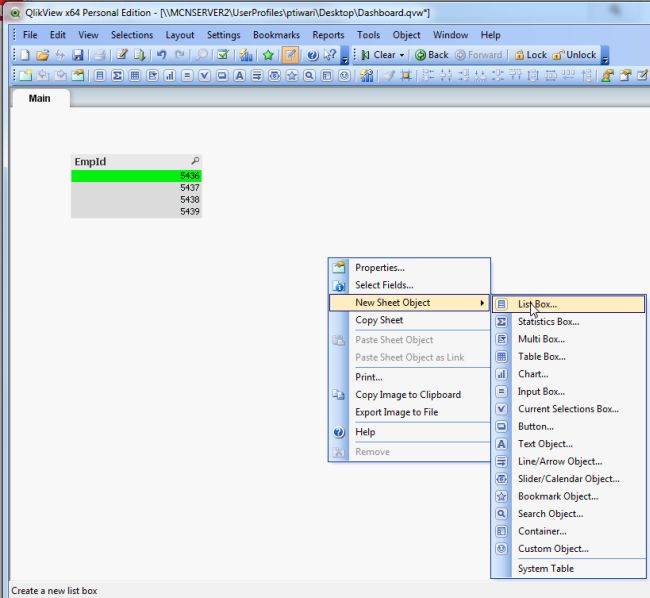
Task: Open the Bookmarks menu
Action: (276, 35)
